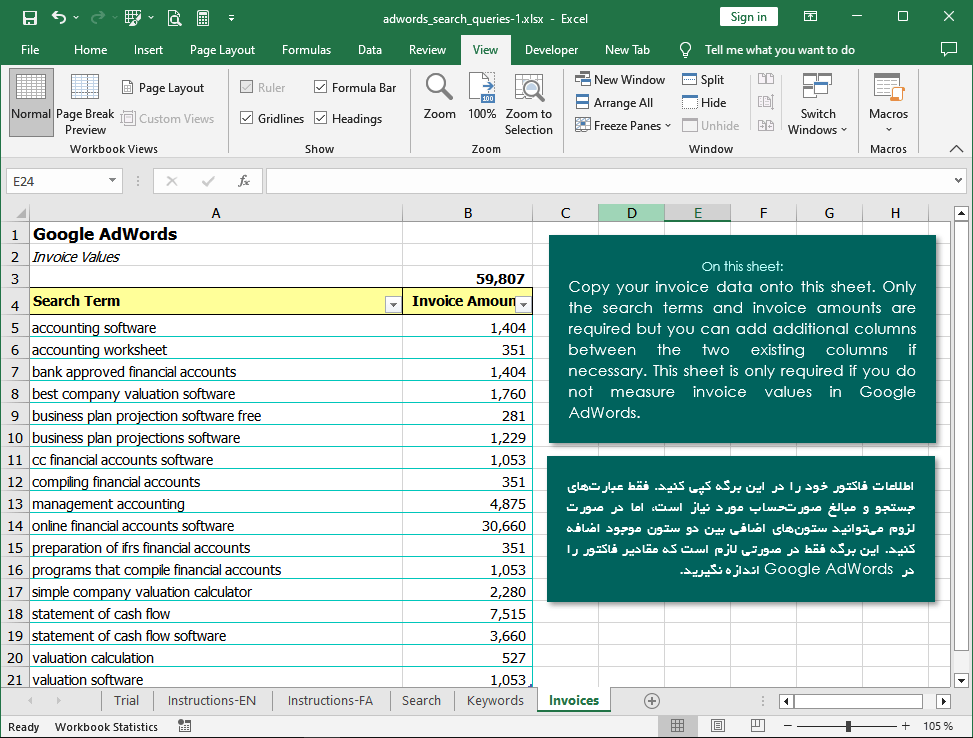Switch to Normal view in status bar

[678, 726]
